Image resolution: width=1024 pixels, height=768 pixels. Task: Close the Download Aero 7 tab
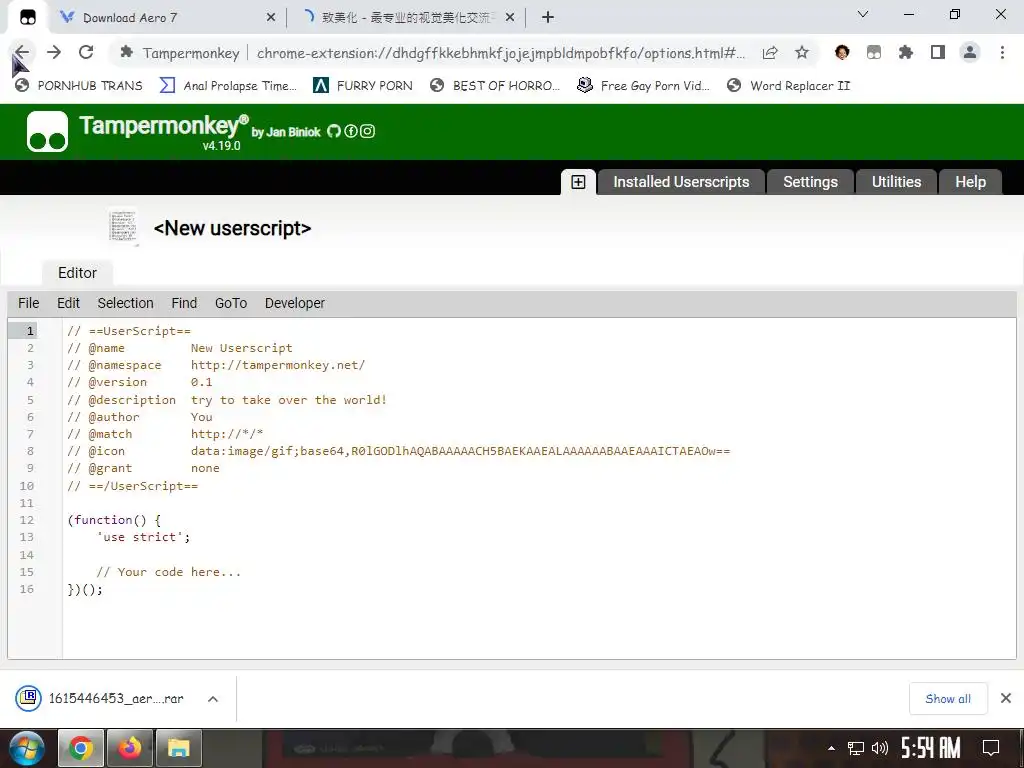[271, 18]
